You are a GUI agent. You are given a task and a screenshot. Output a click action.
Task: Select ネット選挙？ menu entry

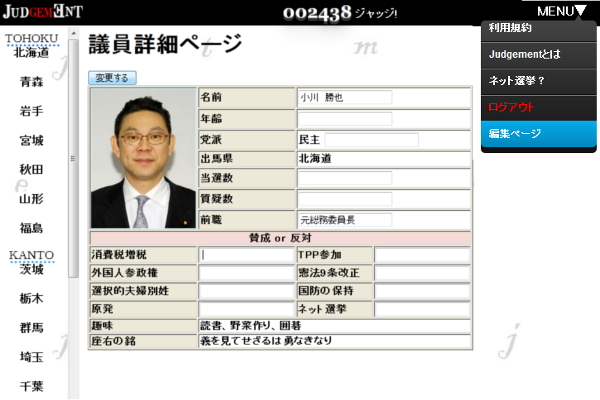tap(538, 81)
